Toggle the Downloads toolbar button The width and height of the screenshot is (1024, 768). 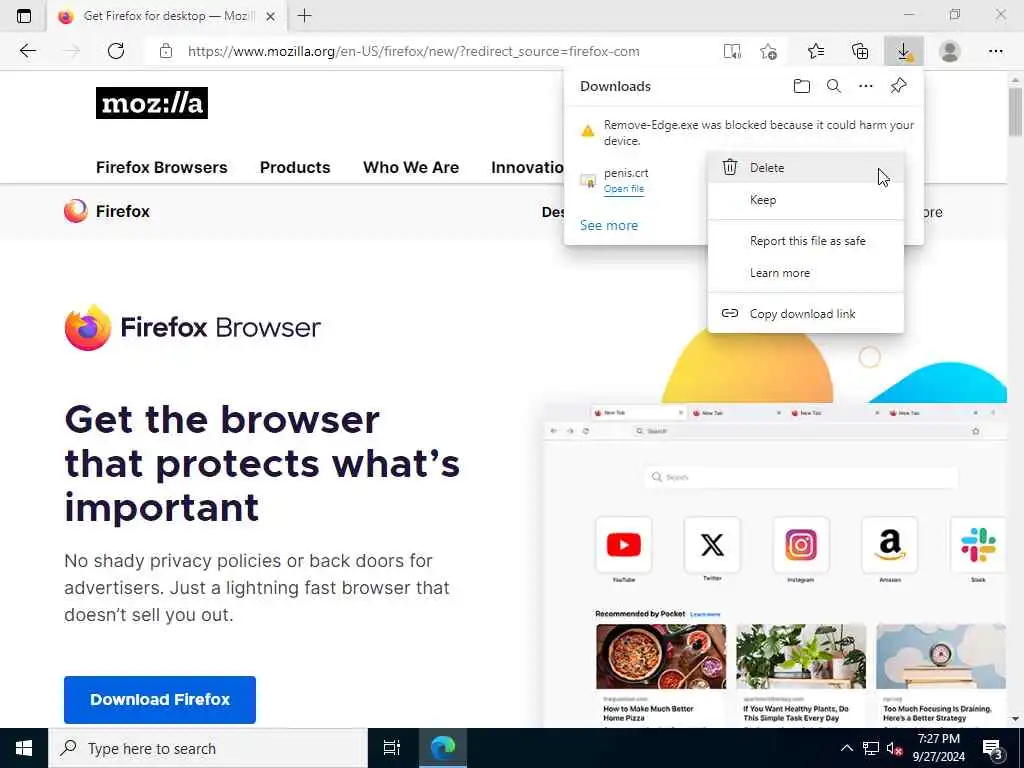(904, 51)
